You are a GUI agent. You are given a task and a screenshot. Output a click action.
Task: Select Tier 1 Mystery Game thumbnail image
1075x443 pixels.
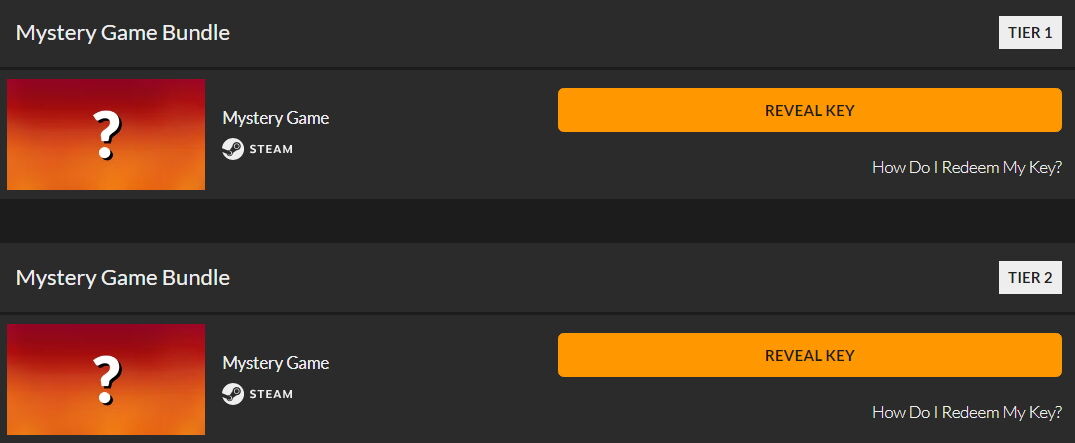coord(106,134)
